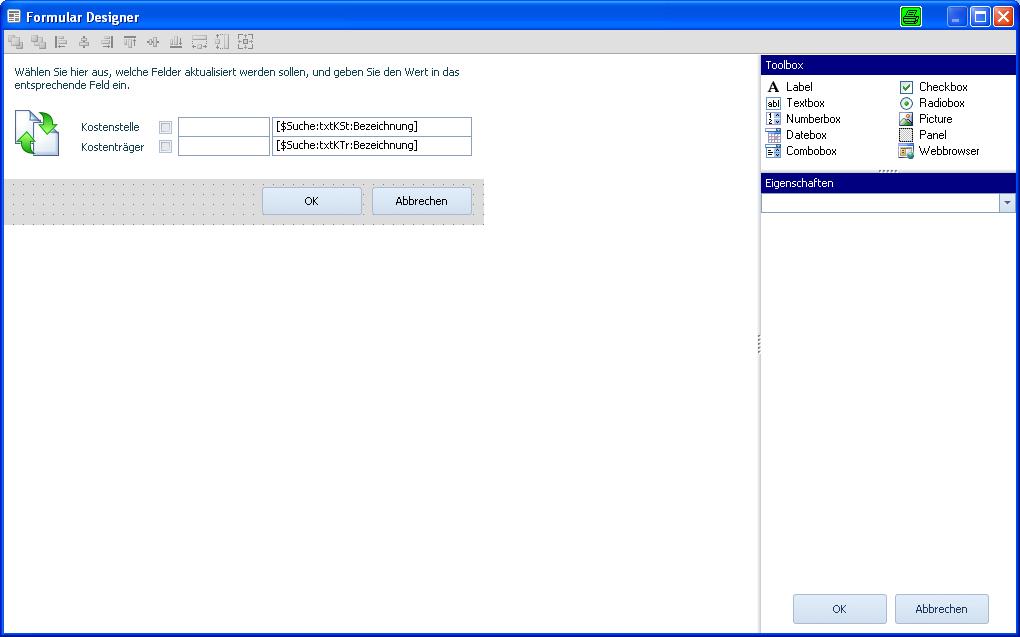Align selected controls to left edges
The width and height of the screenshot is (1020, 637).
[61, 42]
